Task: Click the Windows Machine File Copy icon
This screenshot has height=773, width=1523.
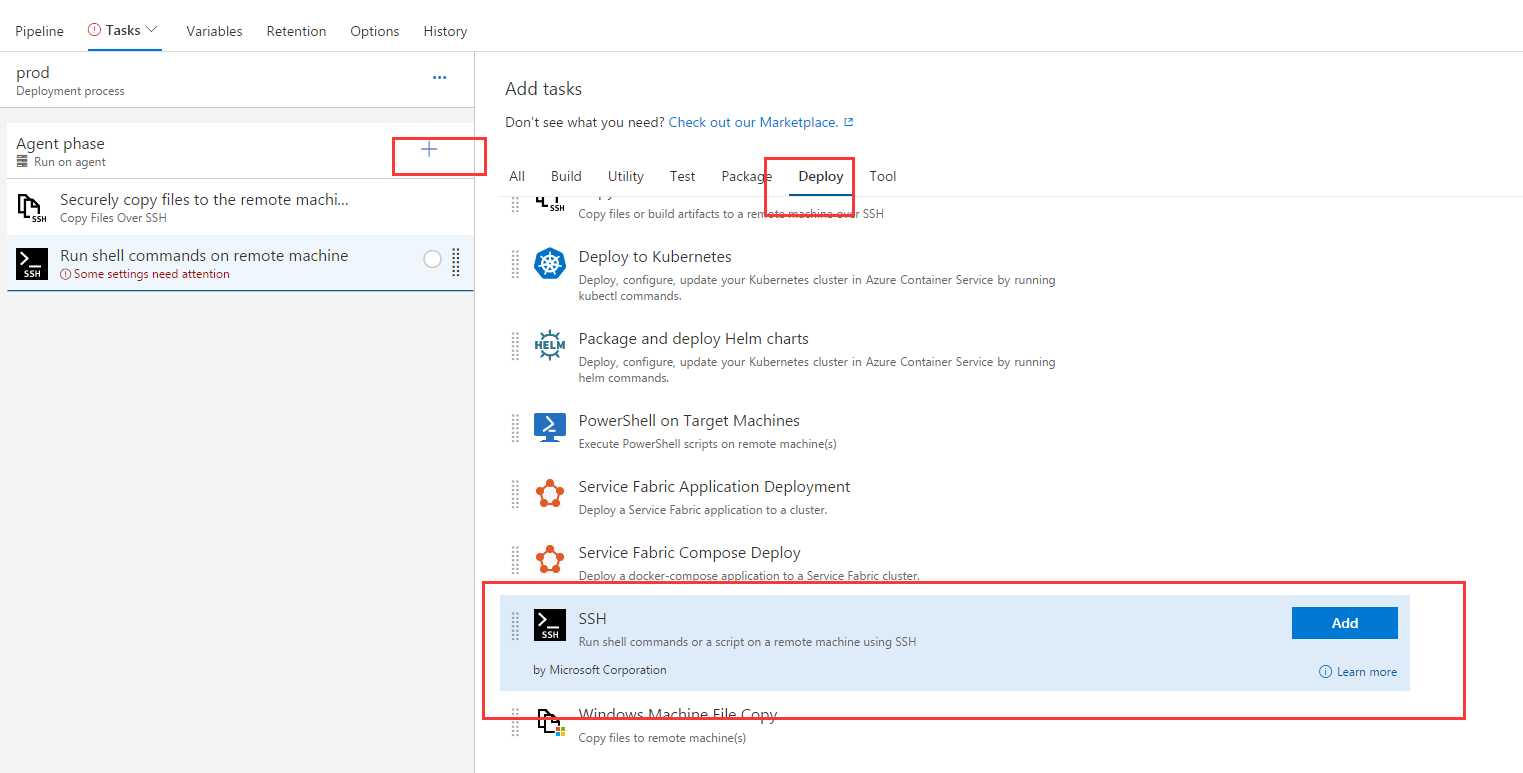Action: coord(550,722)
